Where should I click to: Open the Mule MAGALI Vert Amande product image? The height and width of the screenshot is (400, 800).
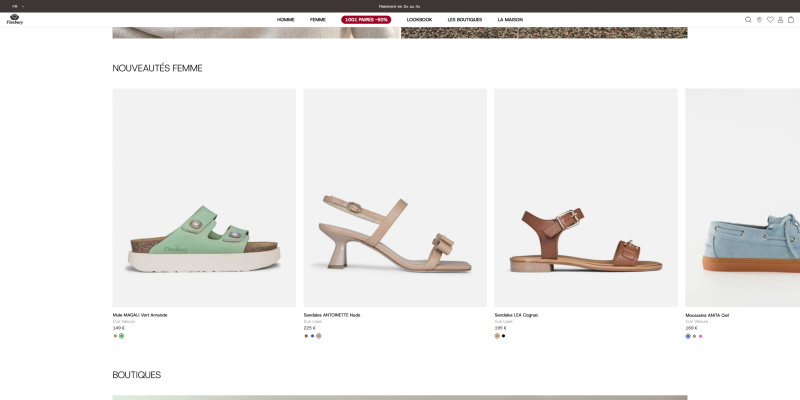coord(204,197)
